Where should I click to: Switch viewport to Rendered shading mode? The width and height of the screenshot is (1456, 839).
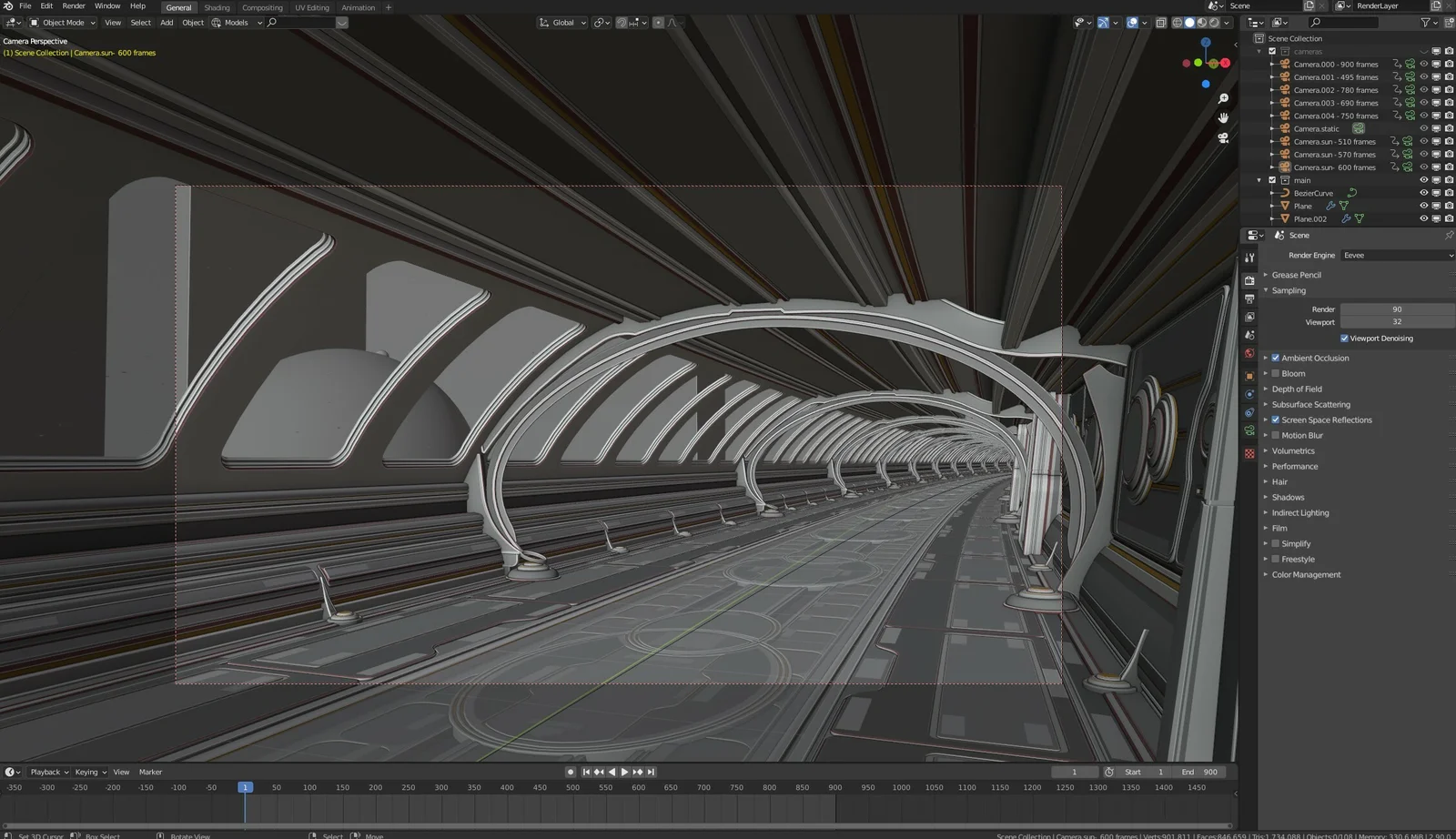click(1214, 23)
